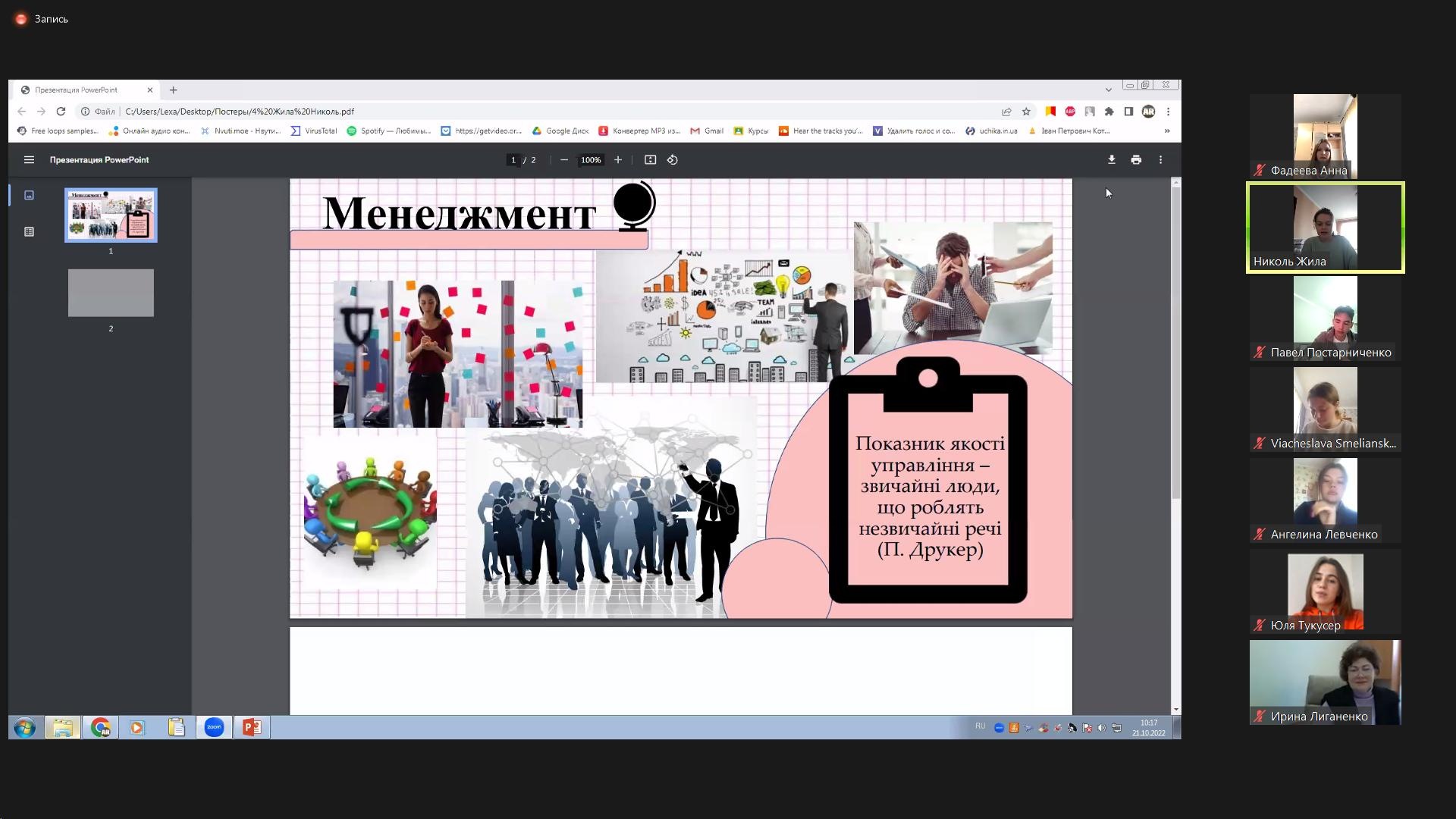Open the Chrome extensions puzzle icon
The height and width of the screenshot is (819, 1456).
coord(1109,111)
